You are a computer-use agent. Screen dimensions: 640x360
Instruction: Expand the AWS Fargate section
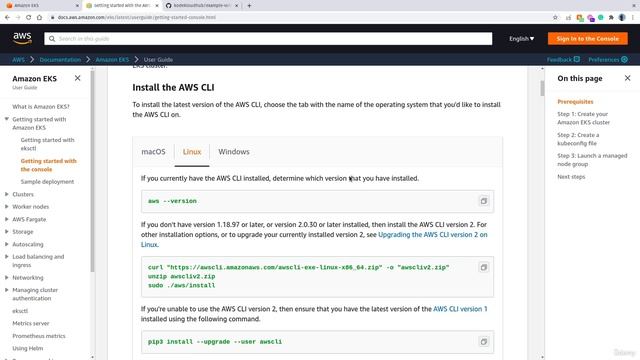[7, 219]
